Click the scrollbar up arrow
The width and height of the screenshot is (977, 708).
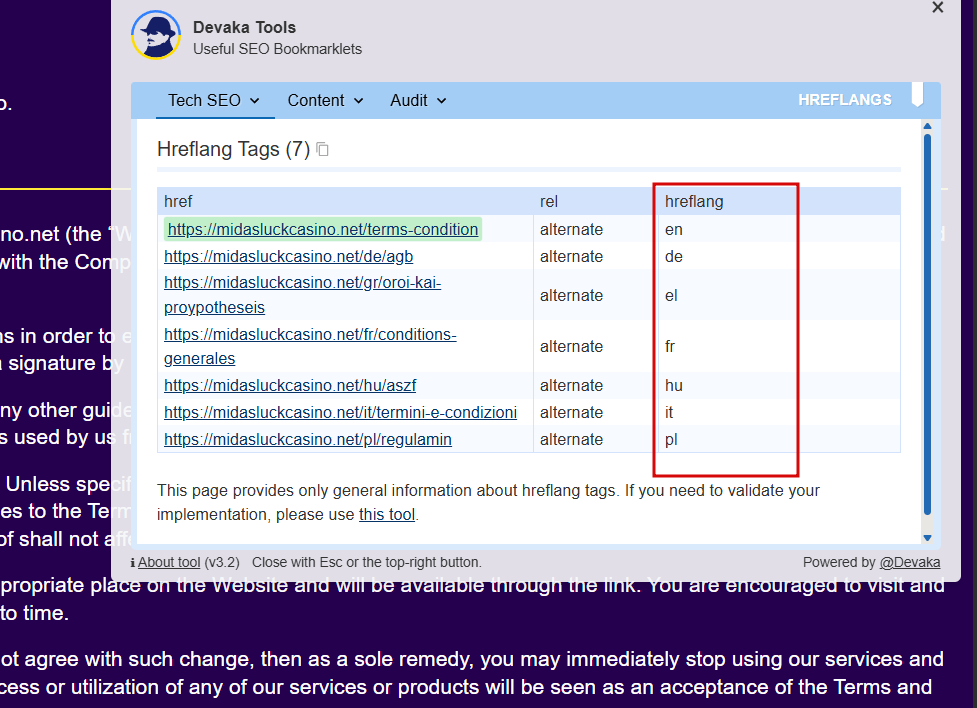pyautogui.click(x=927, y=127)
